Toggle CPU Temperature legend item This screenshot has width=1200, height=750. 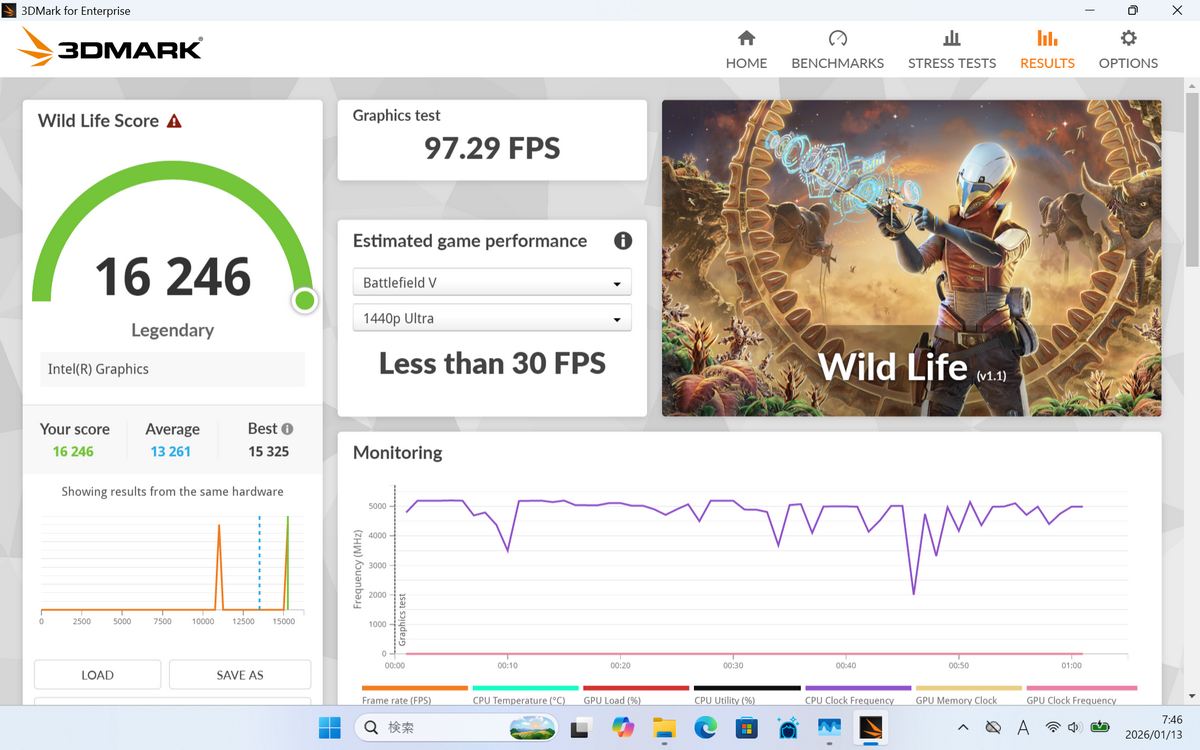point(526,696)
